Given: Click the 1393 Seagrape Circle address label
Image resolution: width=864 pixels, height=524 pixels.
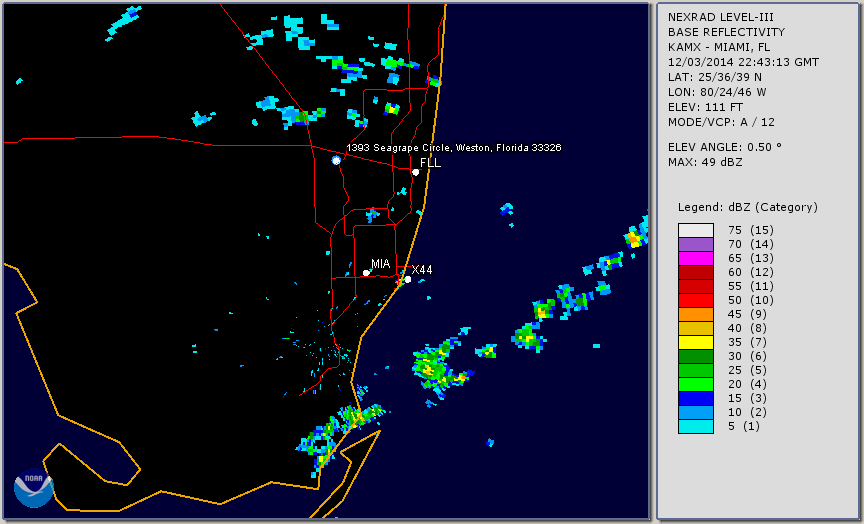Looking at the screenshot, I should tap(454, 148).
